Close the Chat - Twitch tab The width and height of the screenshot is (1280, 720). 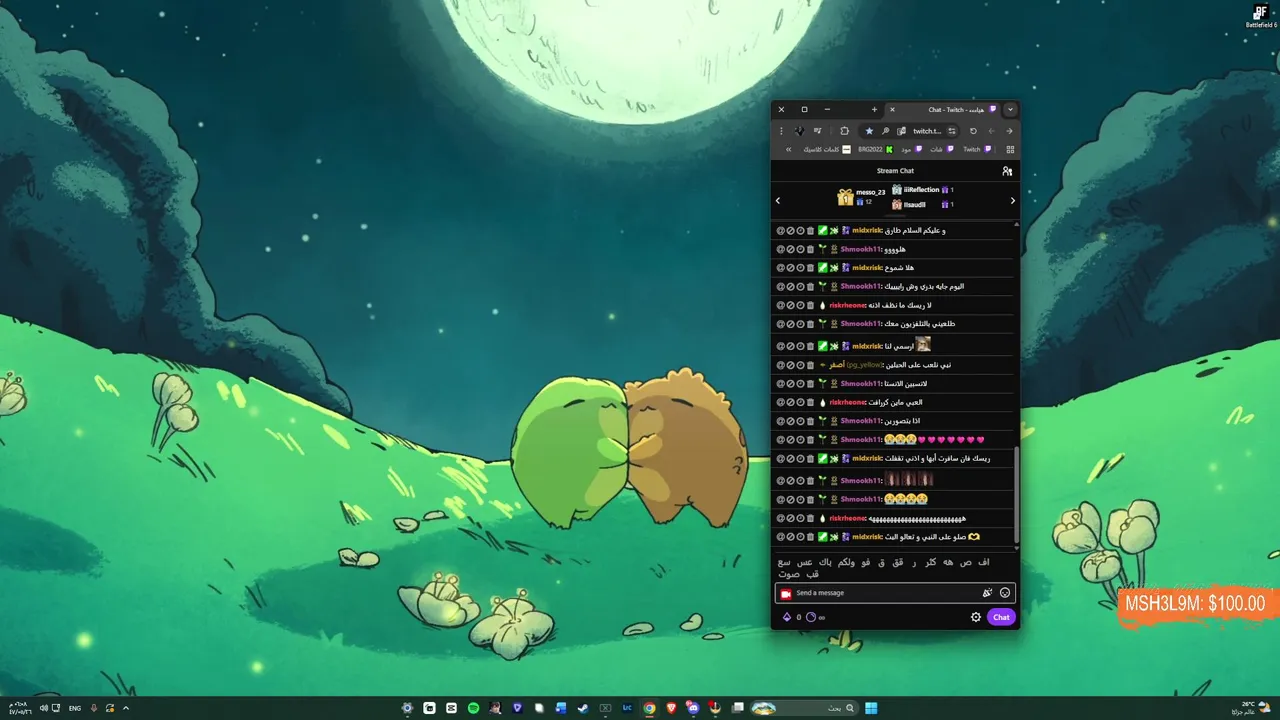click(x=892, y=109)
